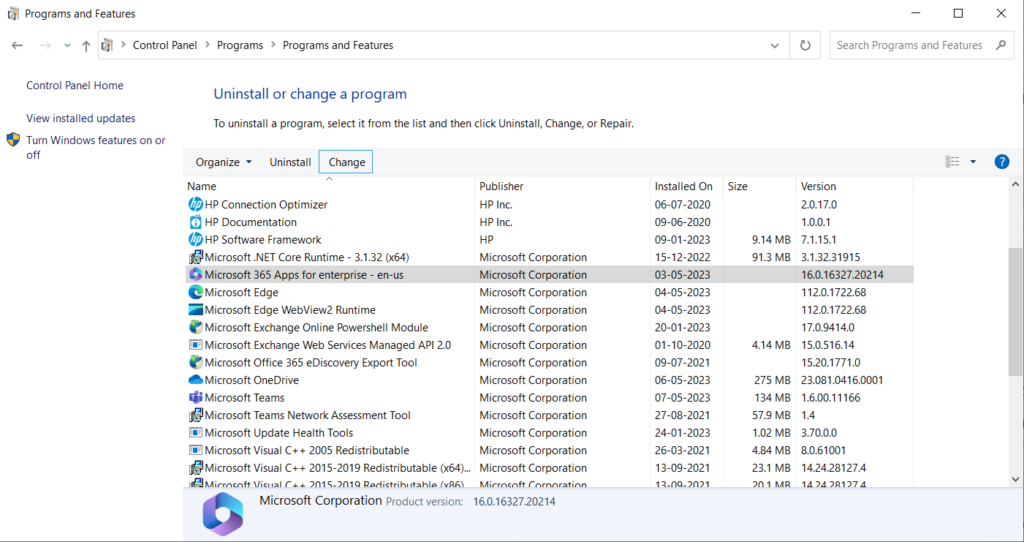Click the Microsoft 365 Apps row icon
Viewport: 1024px width, 542px height.
tap(195, 275)
